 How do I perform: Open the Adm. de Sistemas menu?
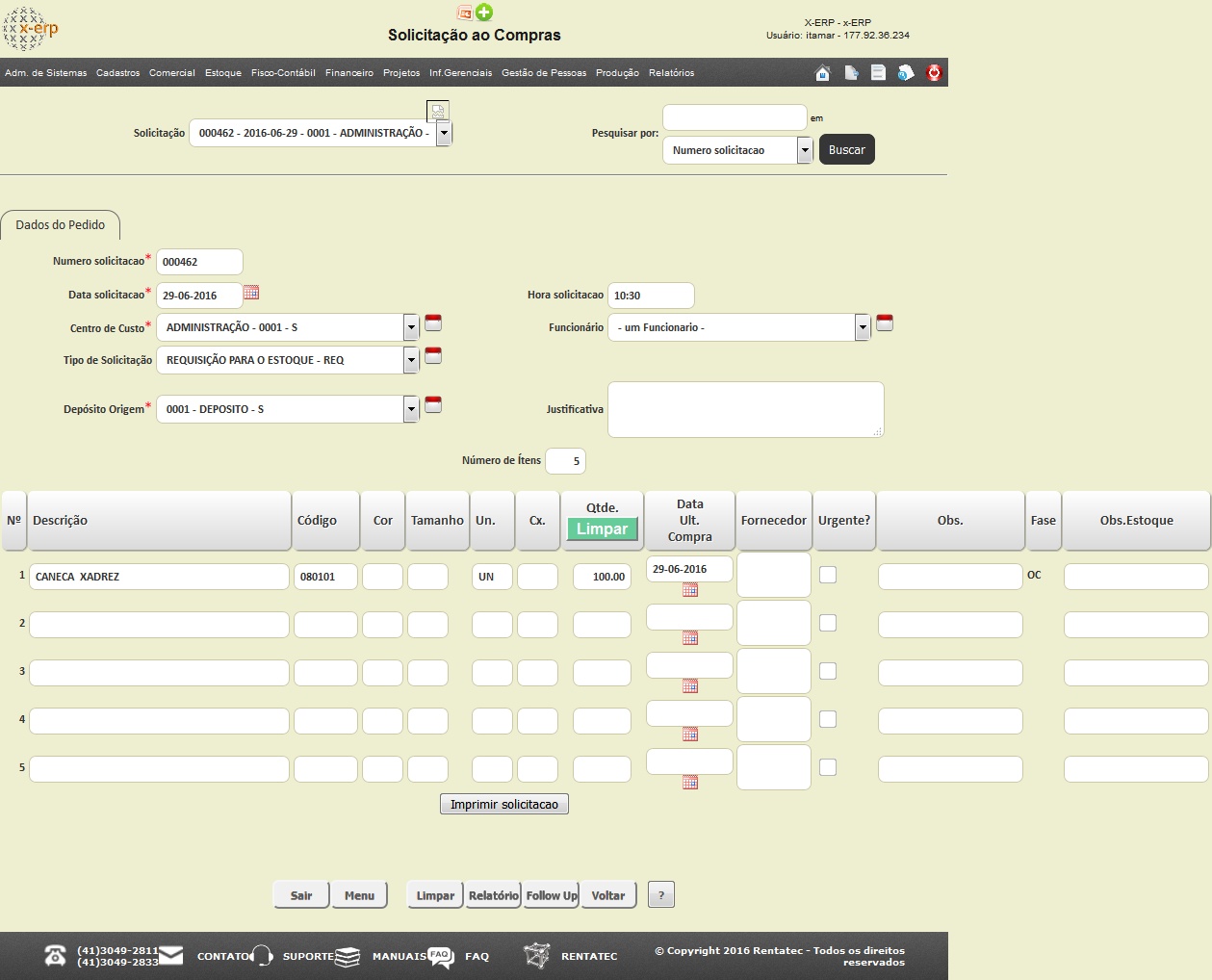click(45, 73)
